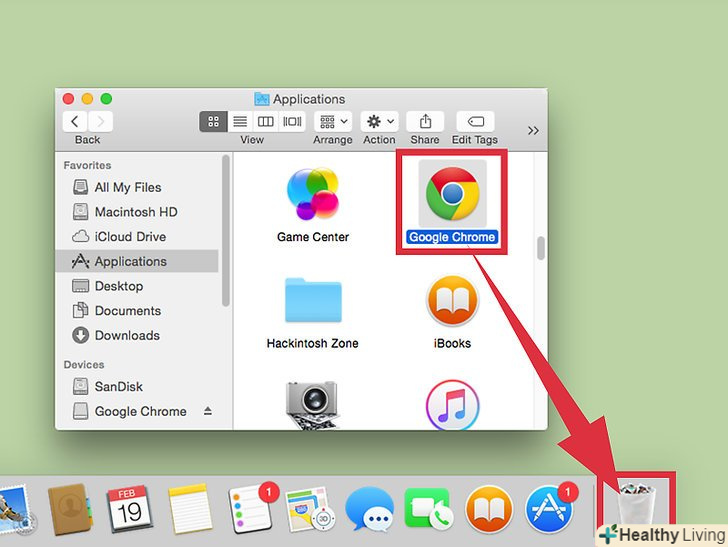Open Maps from the Dock
The height and width of the screenshot is (547, 728).
(x=310, y=509)
